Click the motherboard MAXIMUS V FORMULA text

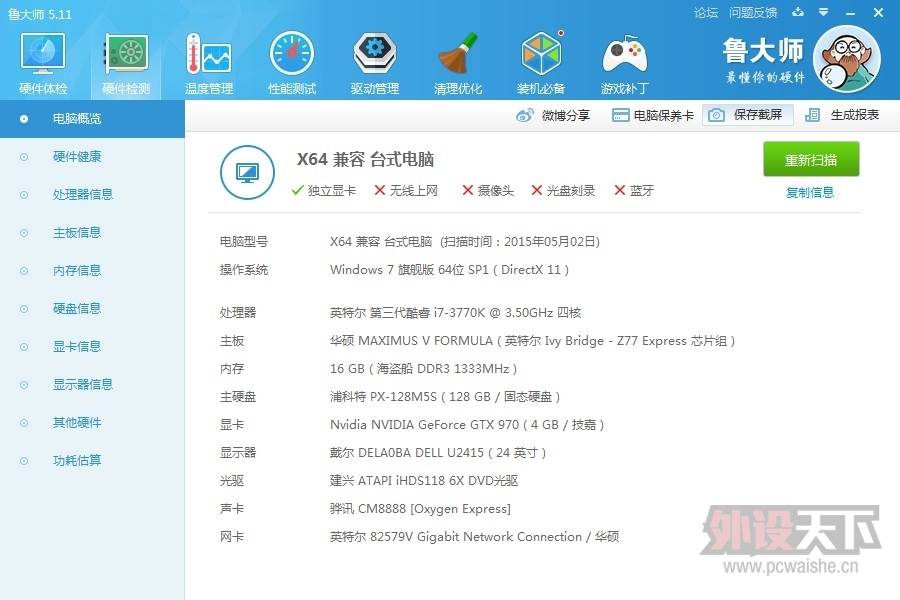coord(533,341)
